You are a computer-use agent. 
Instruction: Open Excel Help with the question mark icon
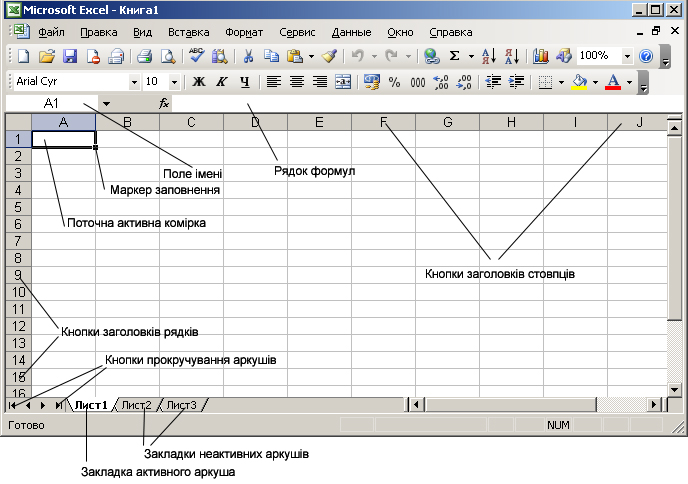click(x=646, y=56)
